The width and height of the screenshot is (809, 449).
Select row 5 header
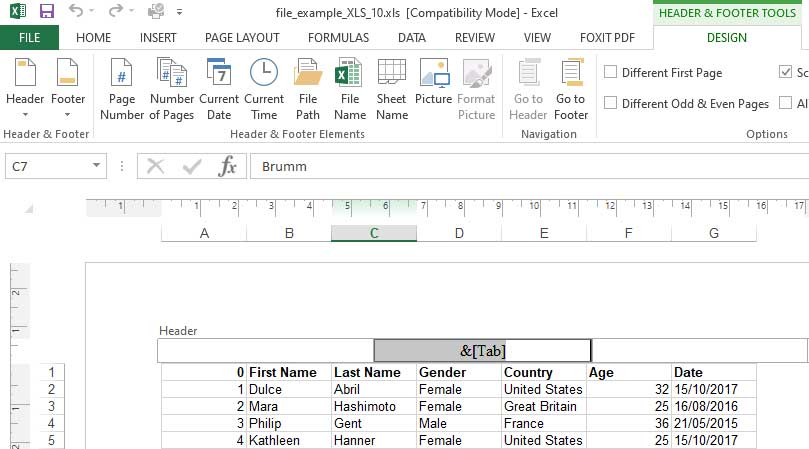pyautogui.click(x=52, y=440)
